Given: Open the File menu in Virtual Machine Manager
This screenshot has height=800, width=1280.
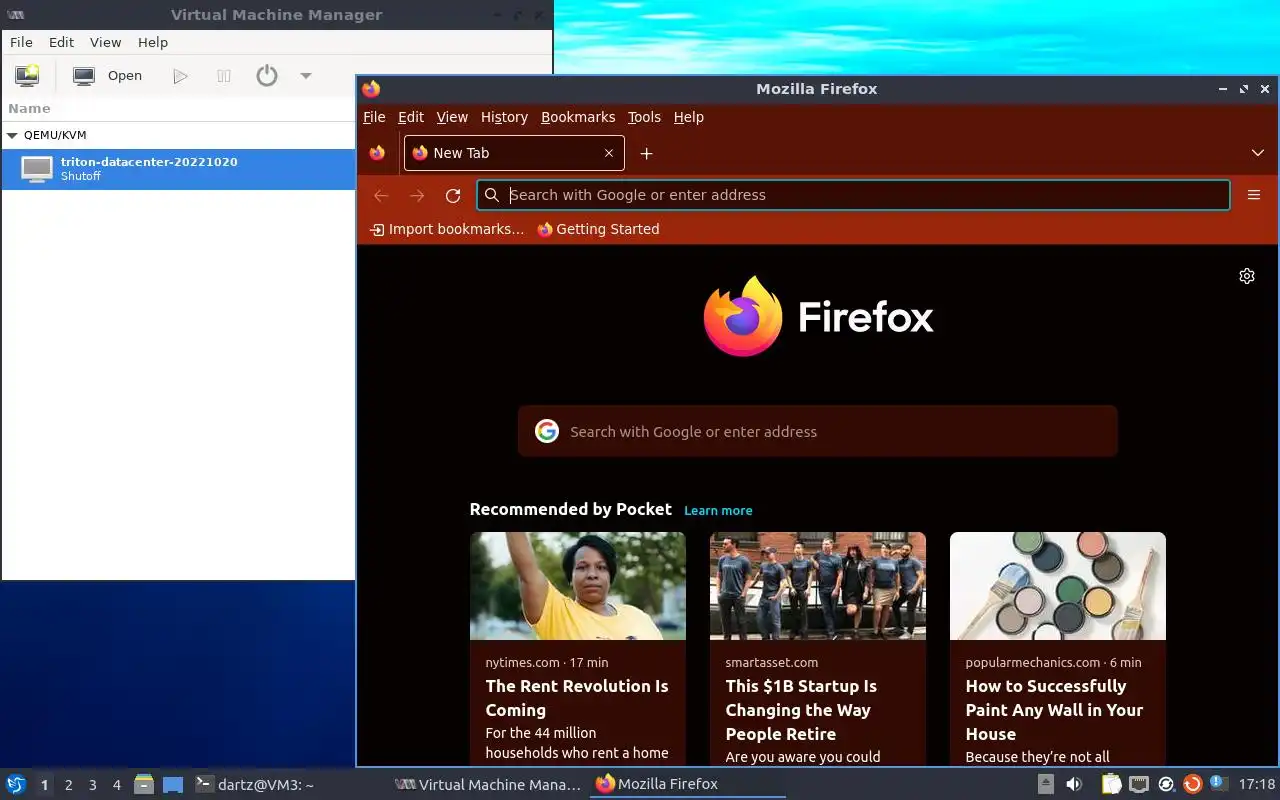Looking at the screenshot, I should pyautogui.click(x=21, y=42).
